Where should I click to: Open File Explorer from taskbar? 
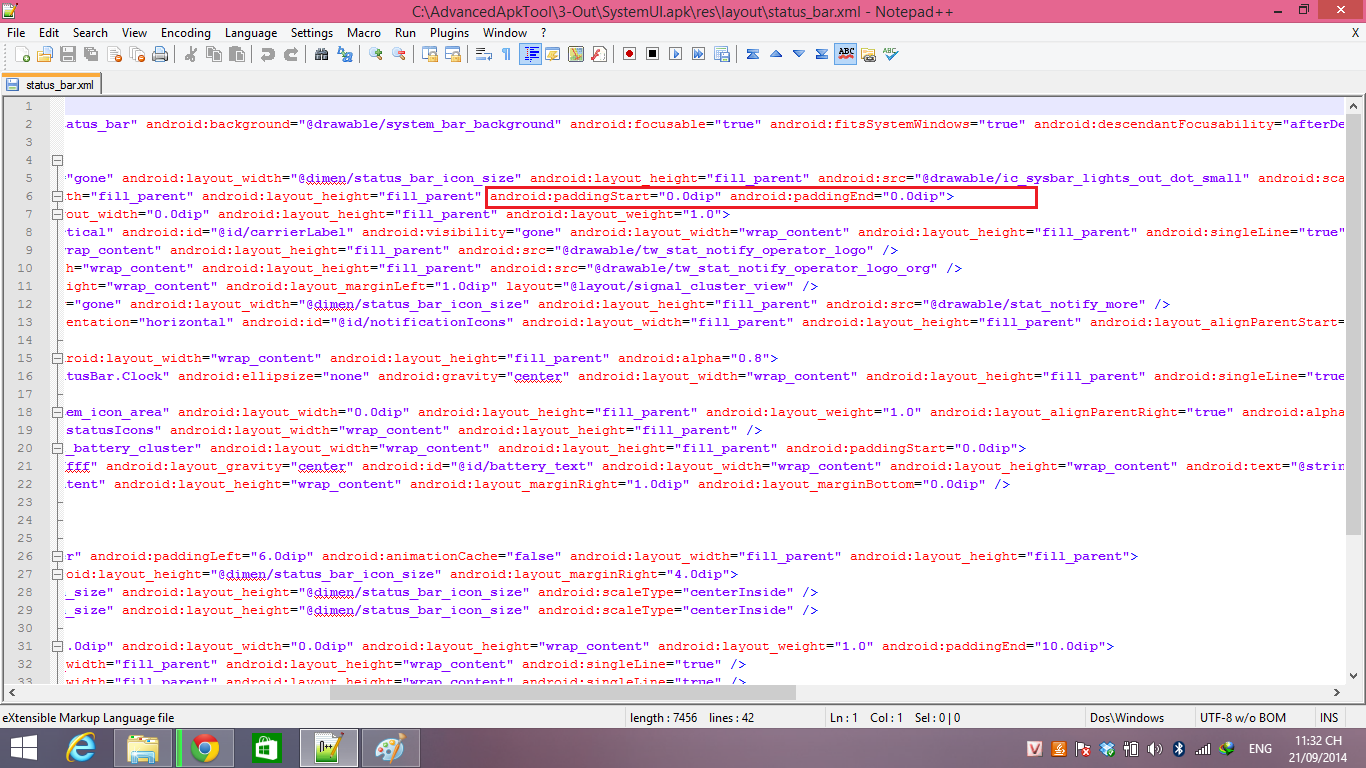pyautogui.click(x=143, y=748)
